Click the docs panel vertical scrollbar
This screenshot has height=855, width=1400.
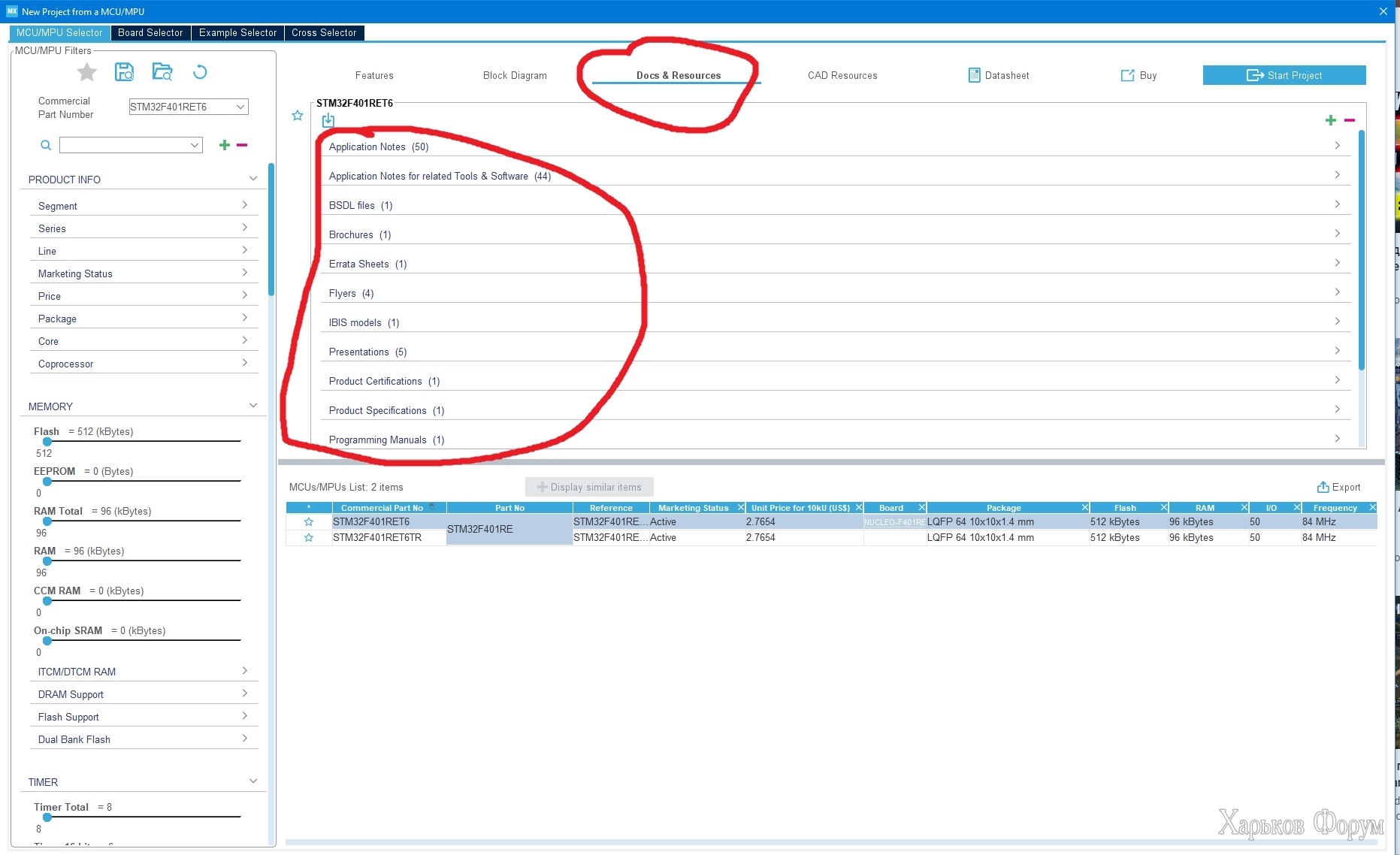tap(1361, 249)
